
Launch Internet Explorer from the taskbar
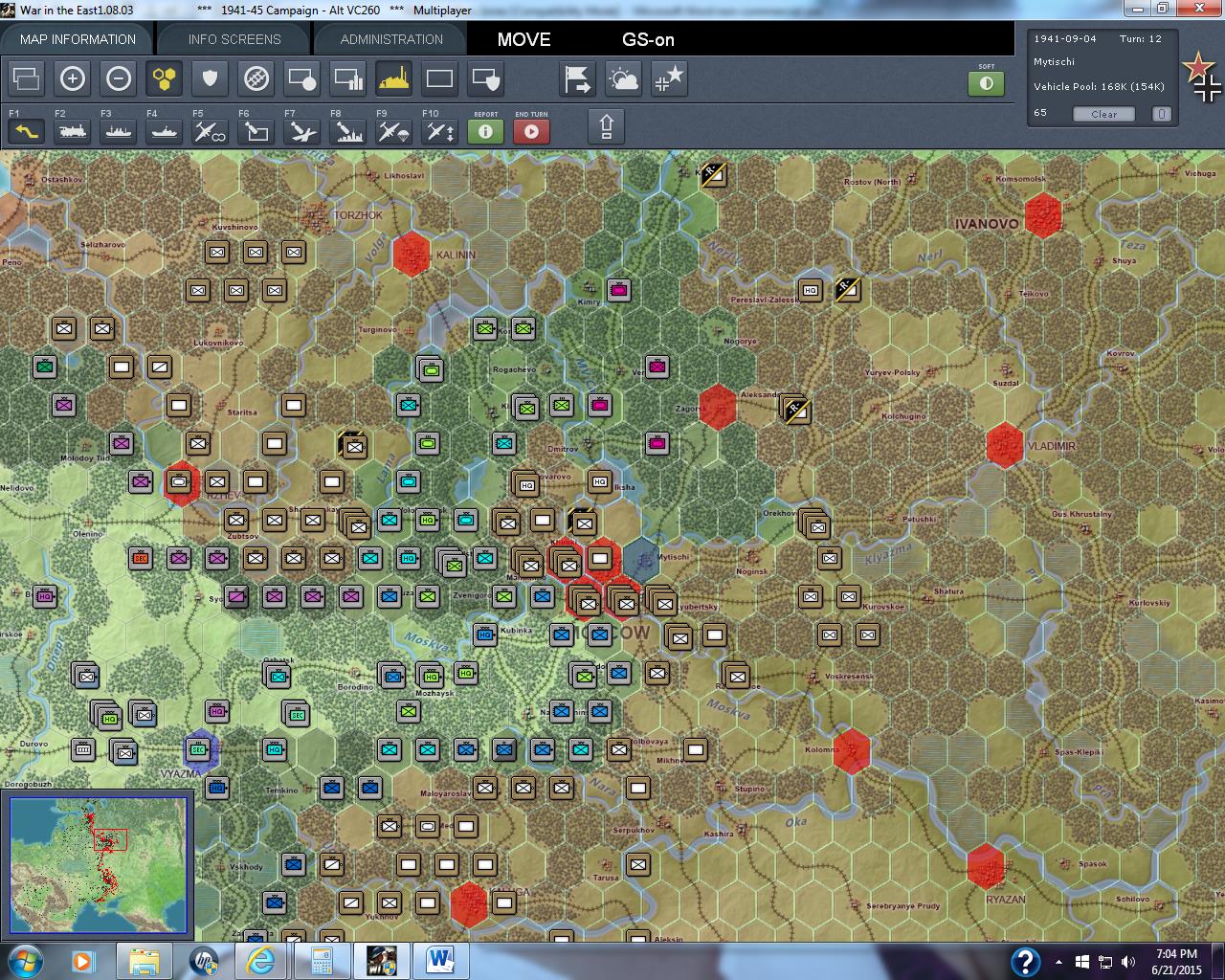coord(260,961)
